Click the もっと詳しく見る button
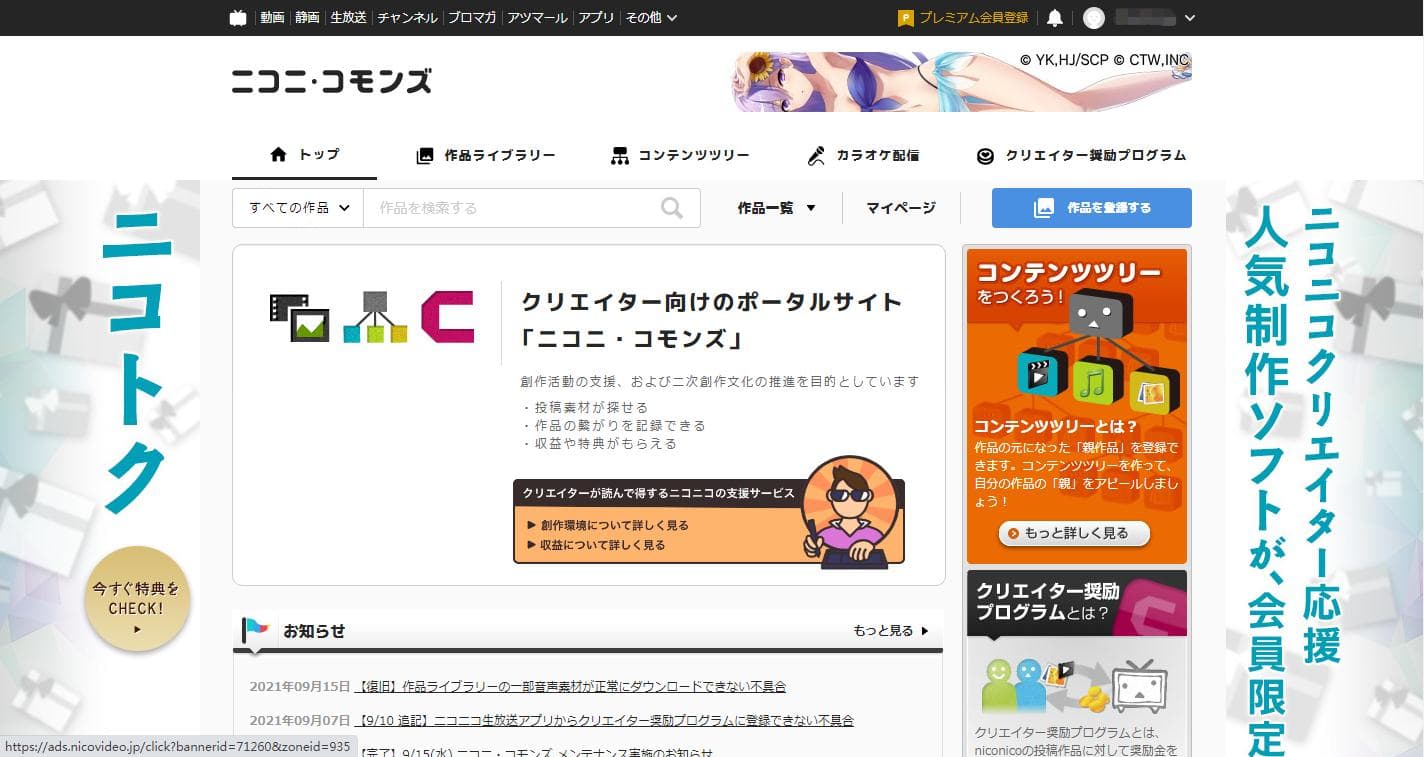1424x757 pixels. click(1074, 533)
